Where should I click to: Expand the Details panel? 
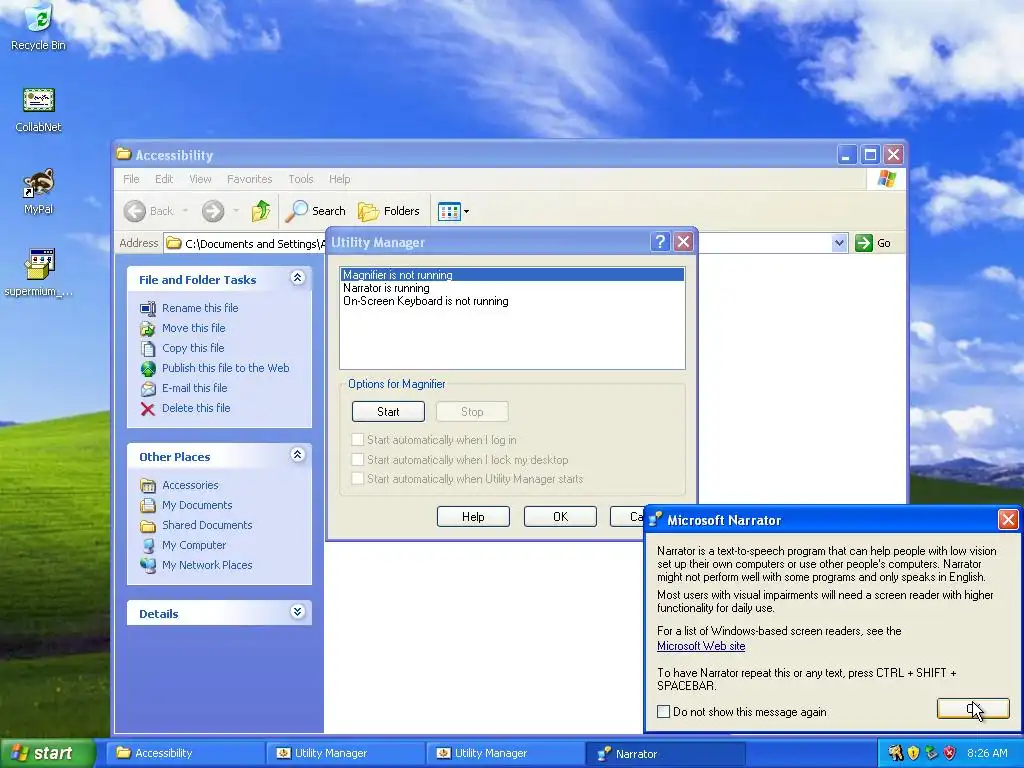297,612
